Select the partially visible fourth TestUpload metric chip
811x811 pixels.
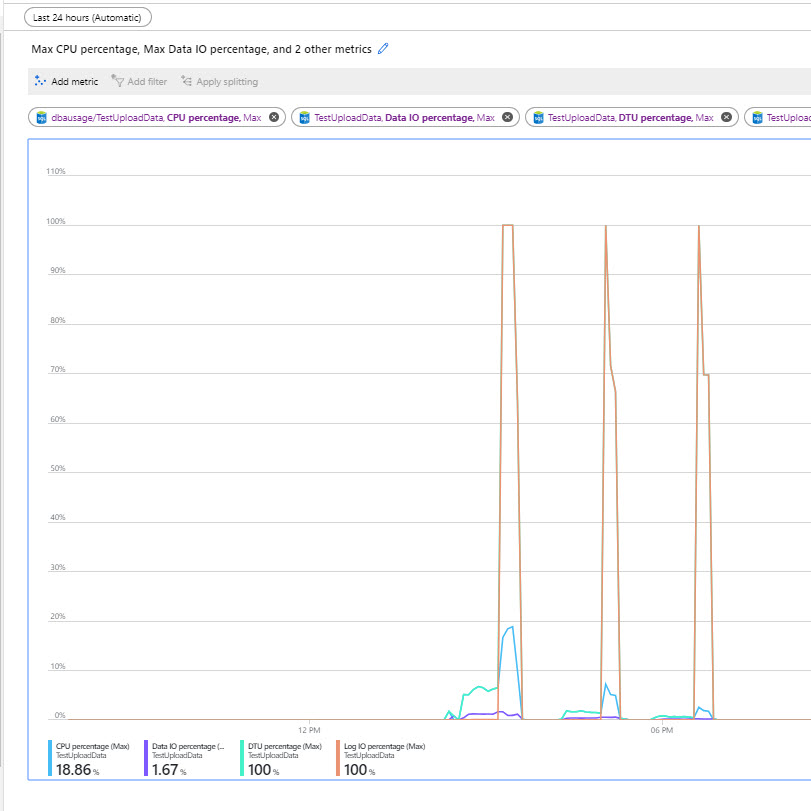[778, 117]
